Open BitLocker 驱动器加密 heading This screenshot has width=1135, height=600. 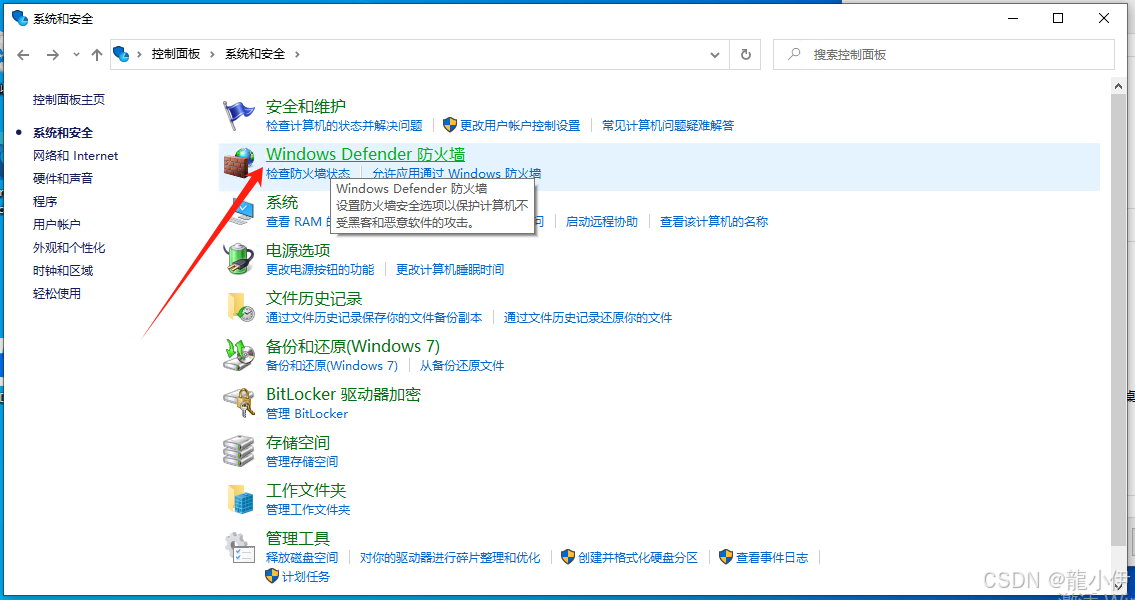point(343,394)
